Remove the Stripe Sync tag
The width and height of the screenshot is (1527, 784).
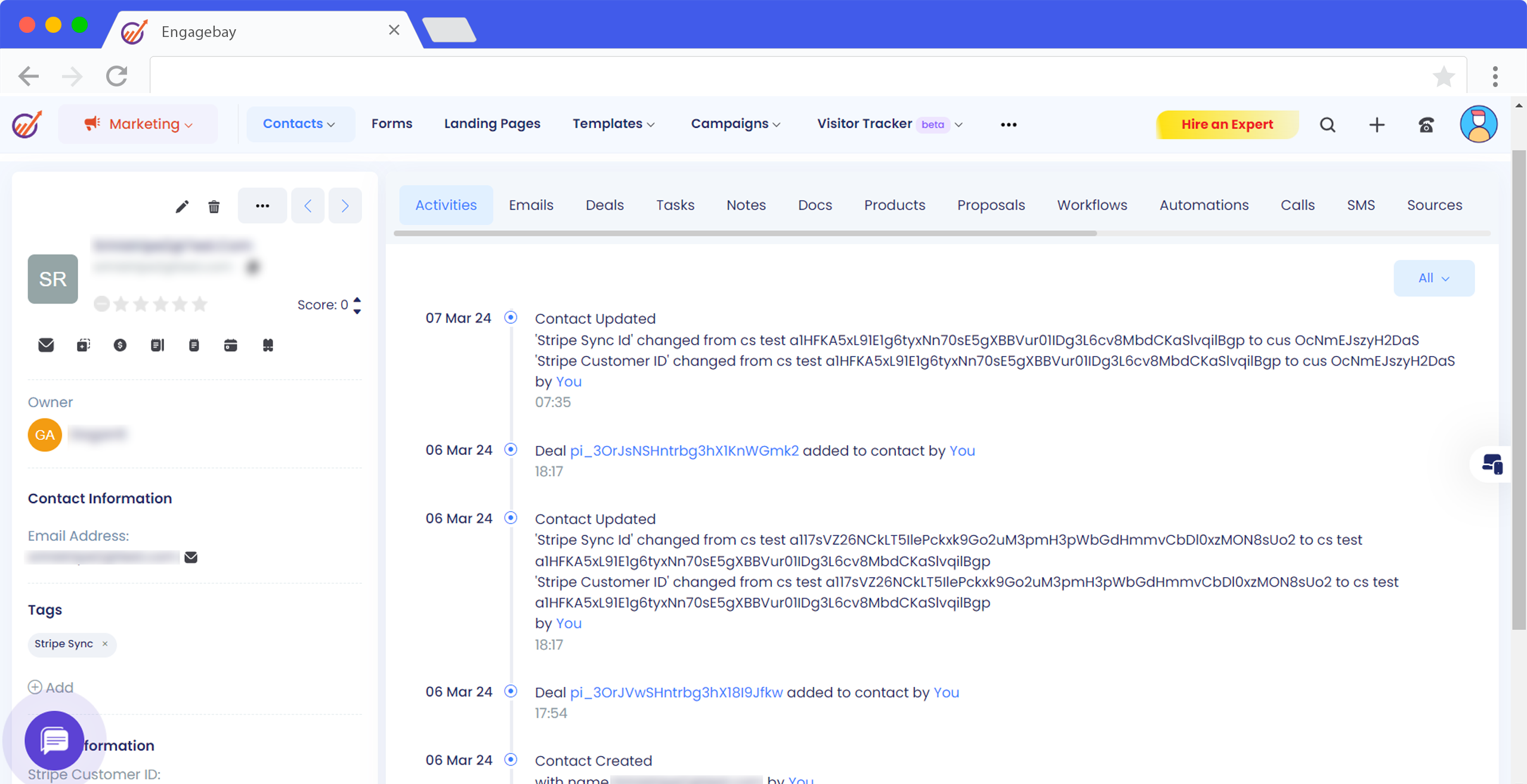pyautogui.click(x=105, y=644)
